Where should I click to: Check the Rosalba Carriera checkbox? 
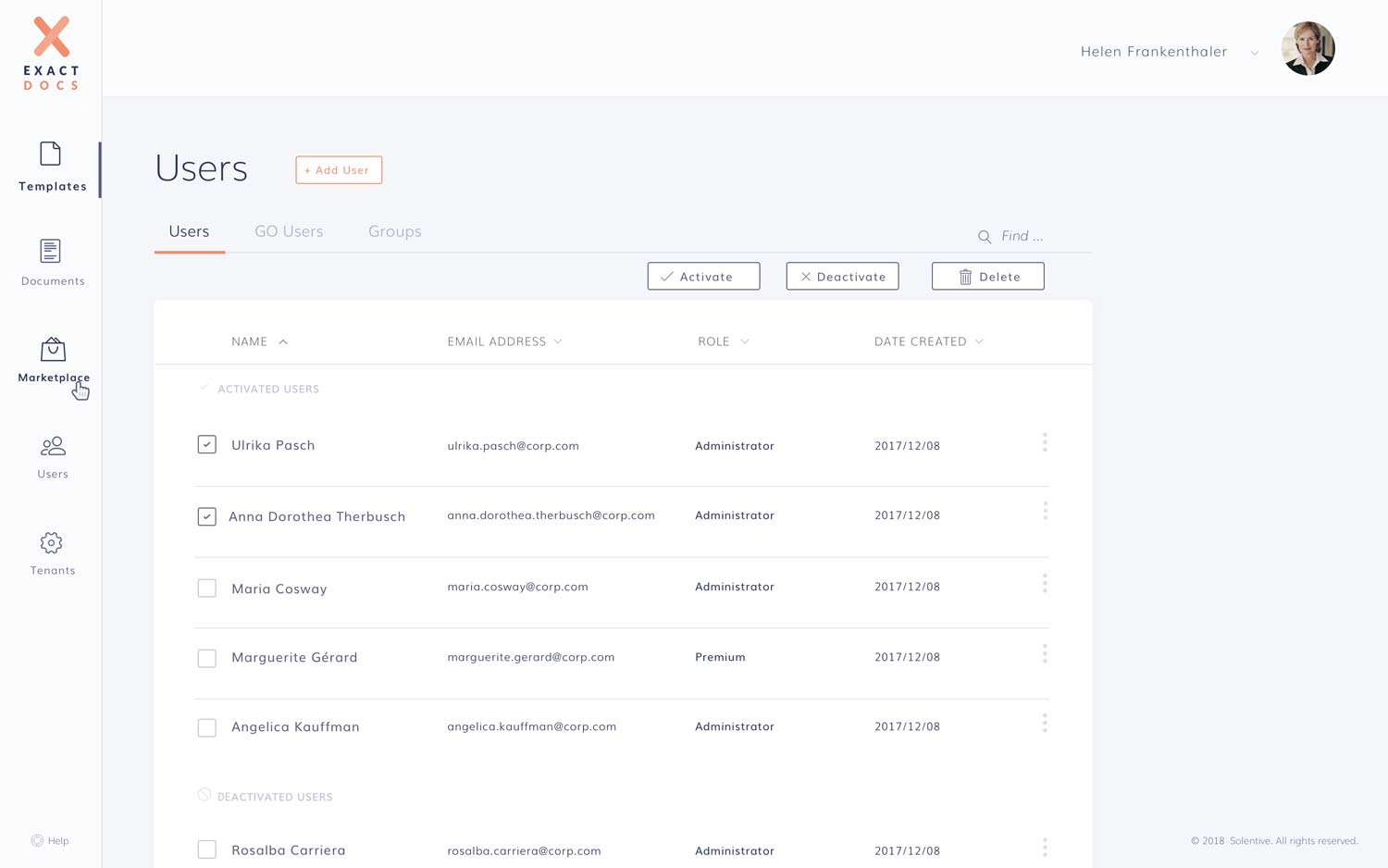207,849
